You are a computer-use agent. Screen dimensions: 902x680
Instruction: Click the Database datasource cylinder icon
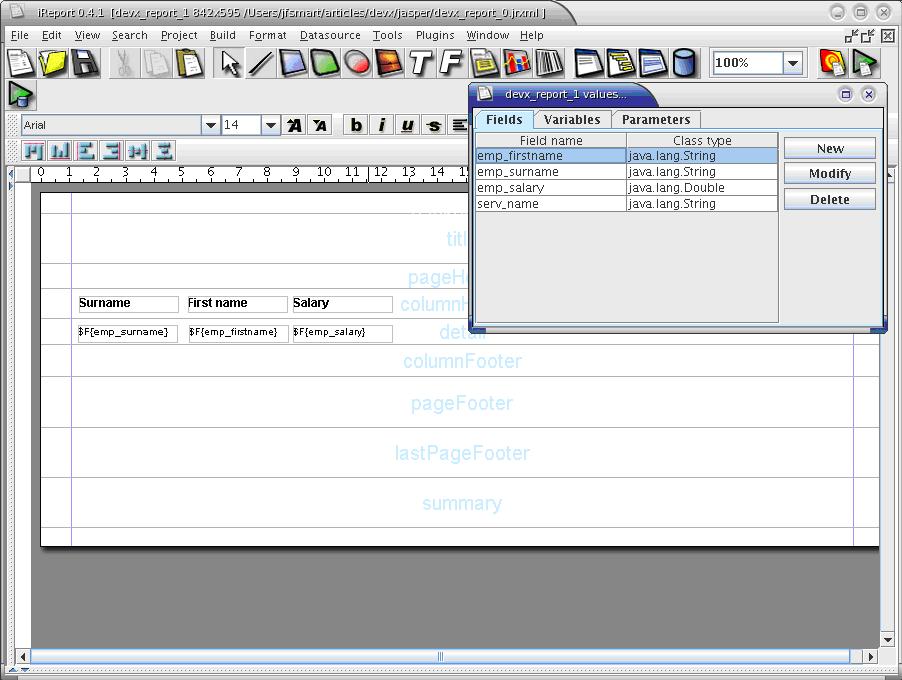(684, 63)
